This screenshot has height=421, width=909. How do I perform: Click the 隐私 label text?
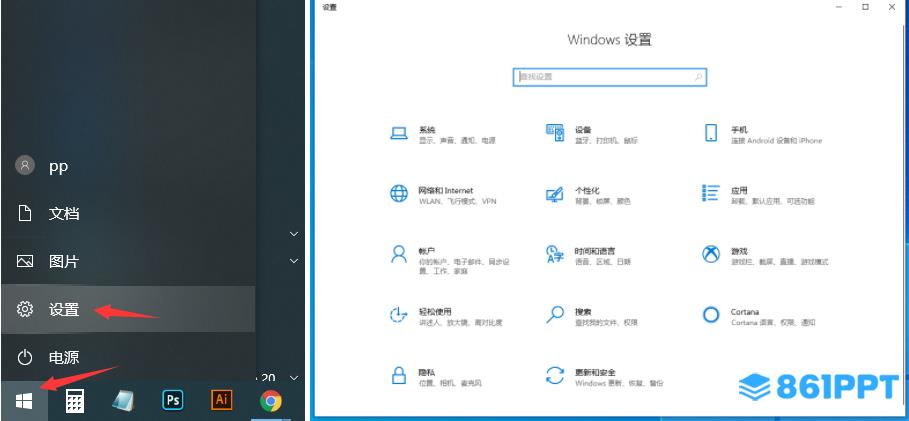427,372
